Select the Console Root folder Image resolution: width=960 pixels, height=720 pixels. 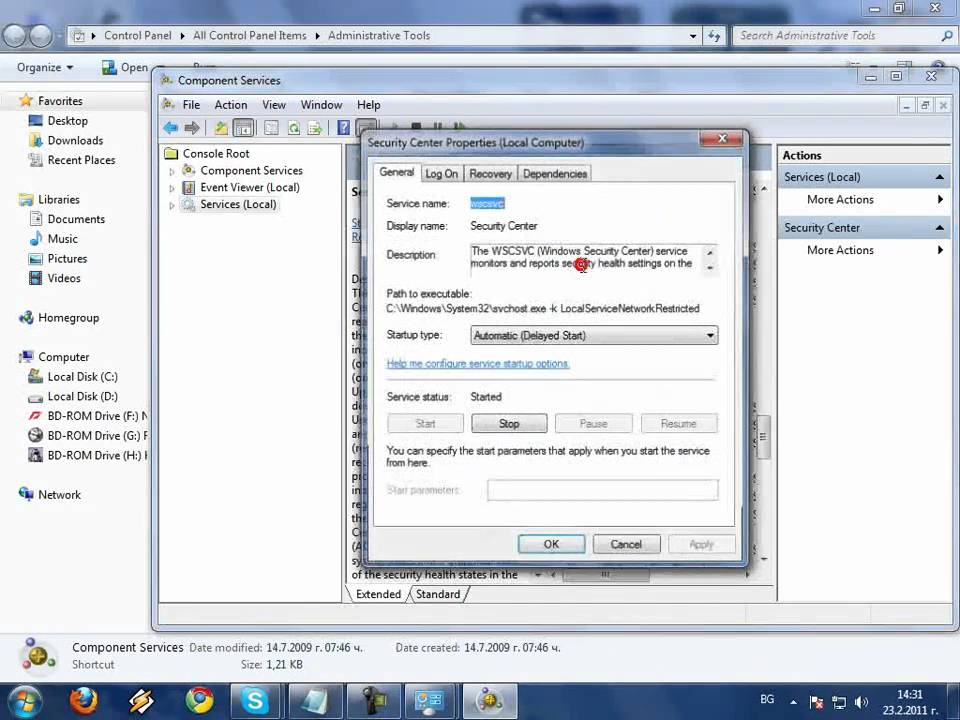(207, 154)
